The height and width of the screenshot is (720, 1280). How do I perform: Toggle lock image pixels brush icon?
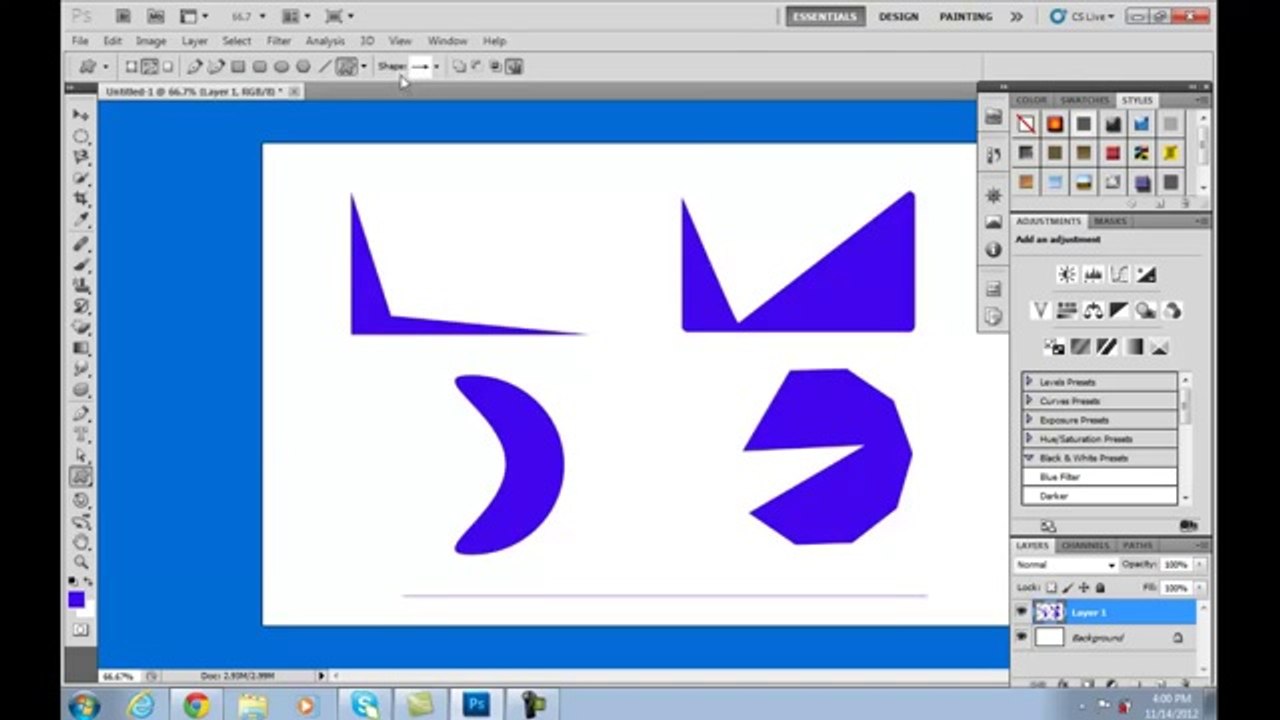pos(1068,588)
